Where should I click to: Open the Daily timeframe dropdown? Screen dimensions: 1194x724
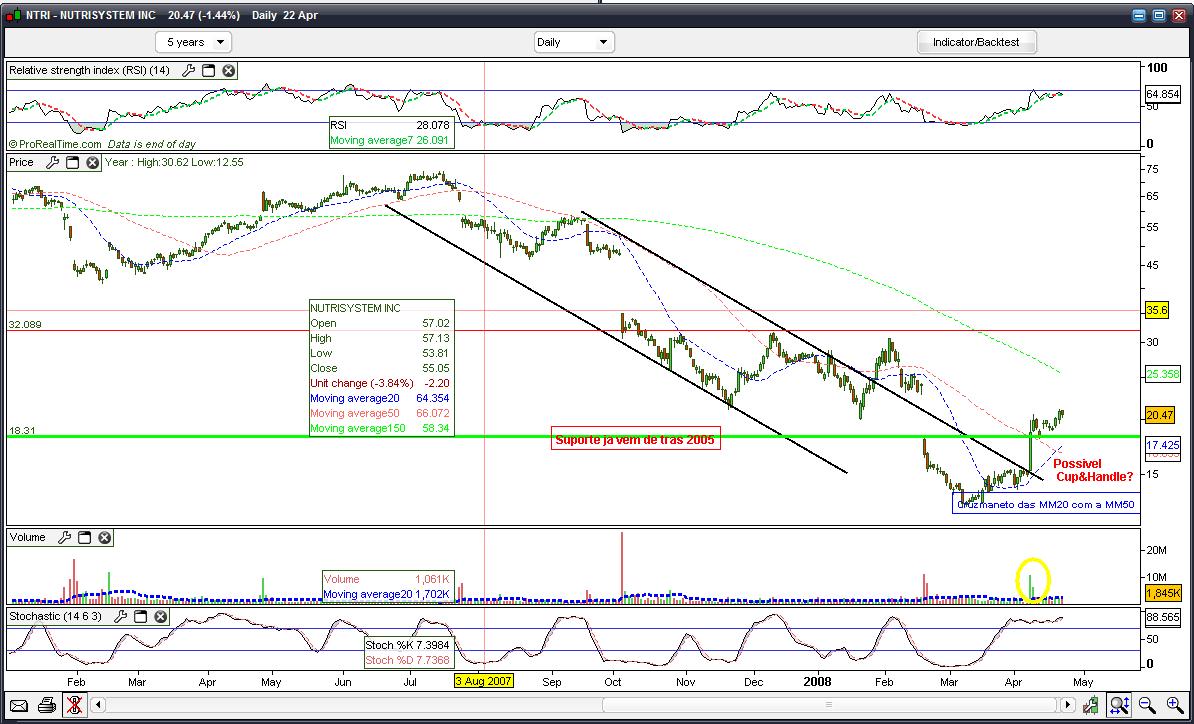pyautogui.click(x=573, y=42)
